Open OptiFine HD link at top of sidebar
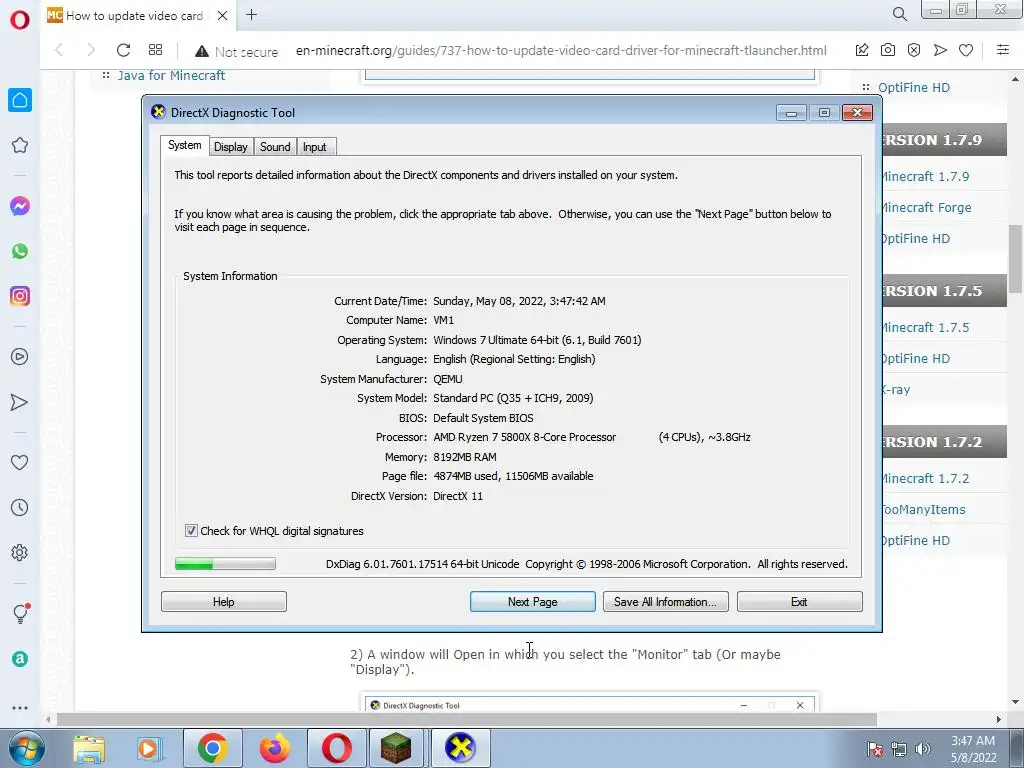 914,88
